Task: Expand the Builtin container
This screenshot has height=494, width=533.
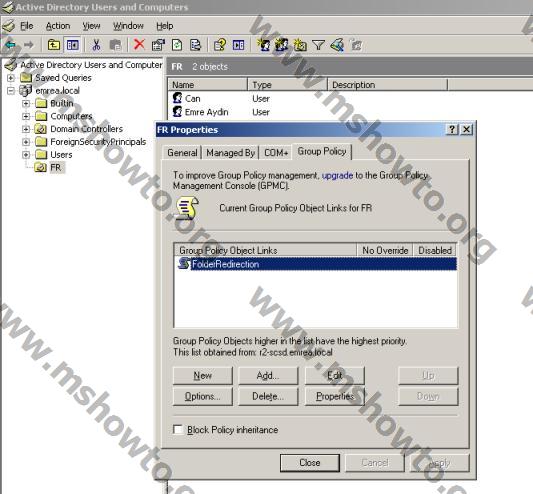Action: [26, 103]
